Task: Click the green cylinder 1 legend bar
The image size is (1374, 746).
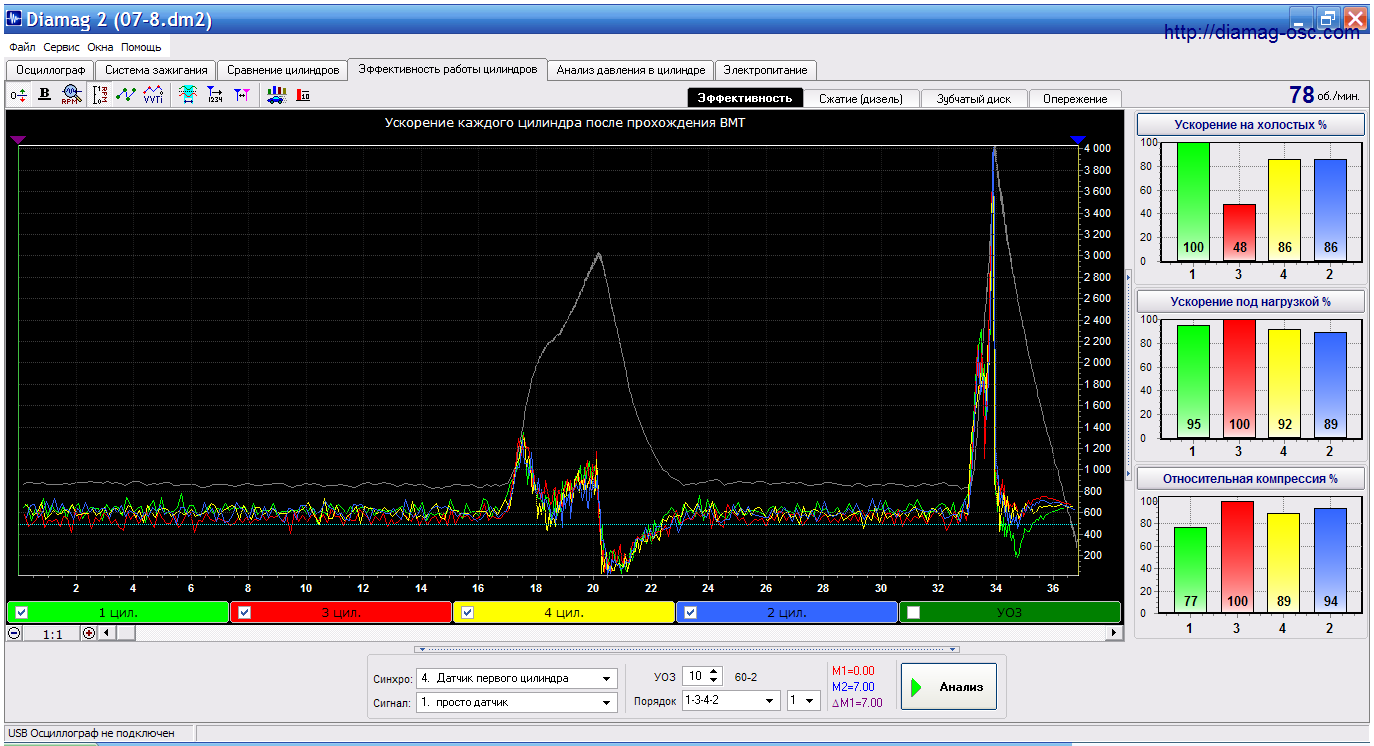Action: coord(117,612)
